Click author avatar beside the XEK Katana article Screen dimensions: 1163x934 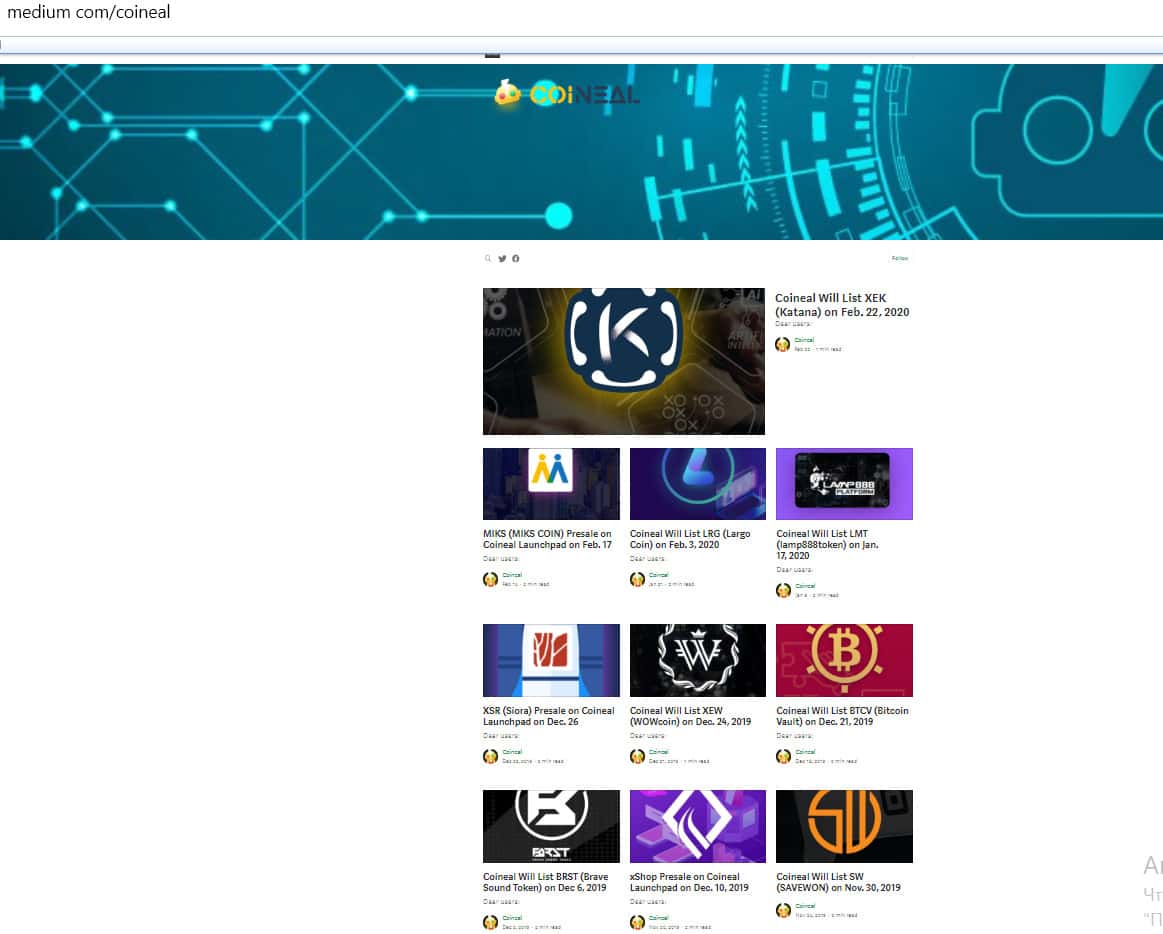pyautogui.click(x=782, y=344)
